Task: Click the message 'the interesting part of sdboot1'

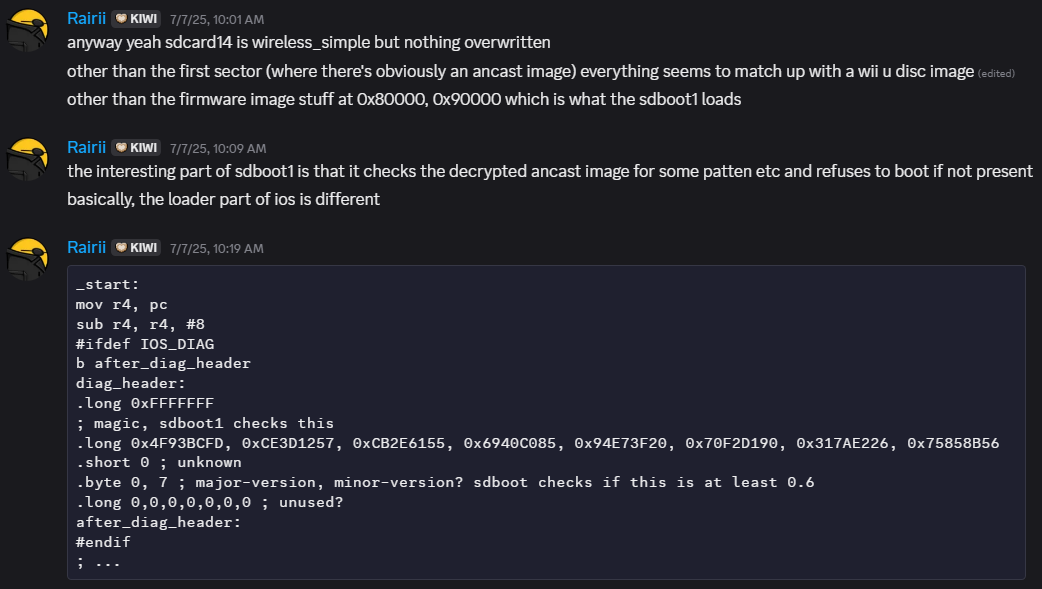Action: point(550,172)
